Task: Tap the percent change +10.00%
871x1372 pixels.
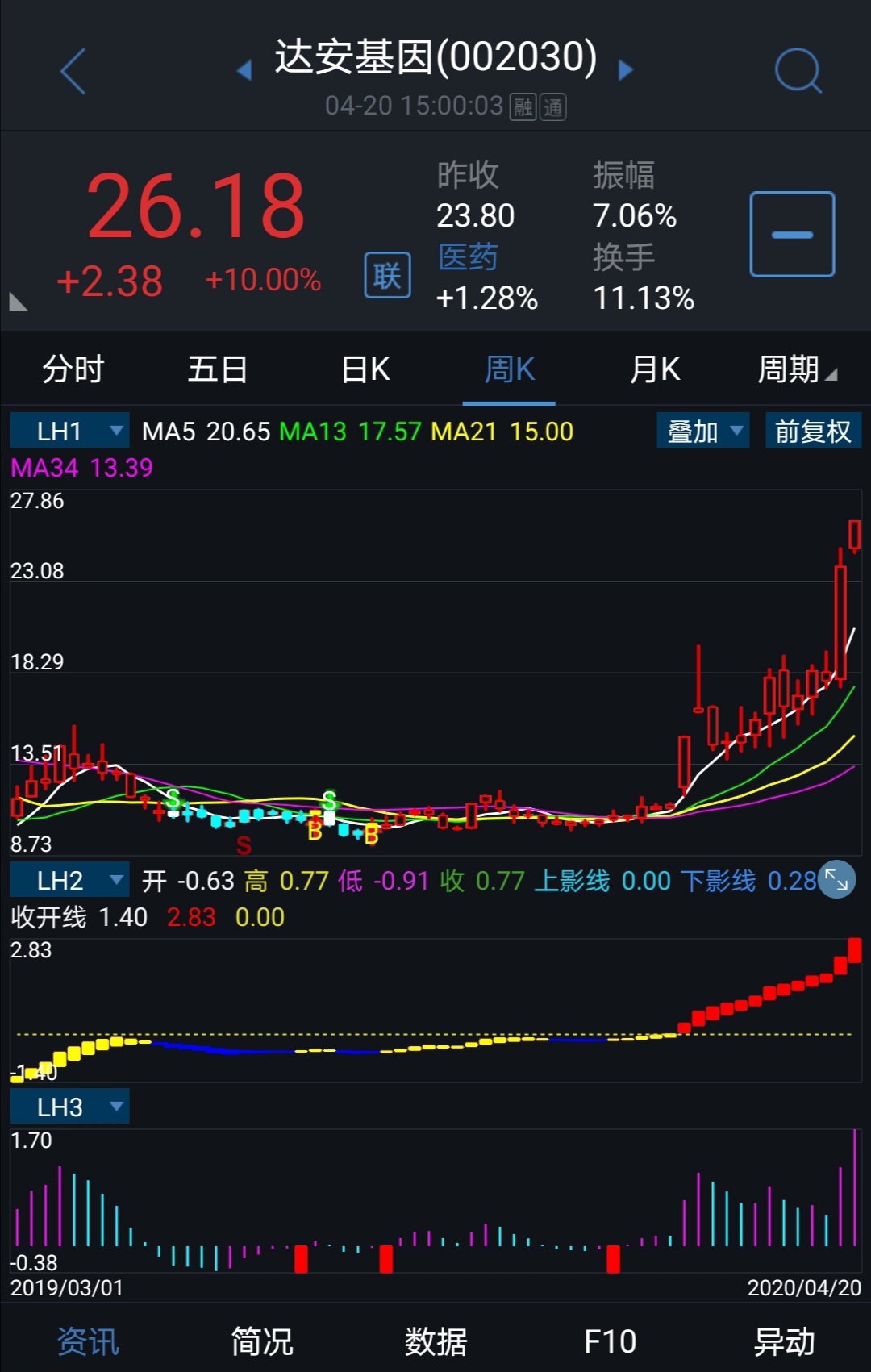Action: [x=263, y=280]
